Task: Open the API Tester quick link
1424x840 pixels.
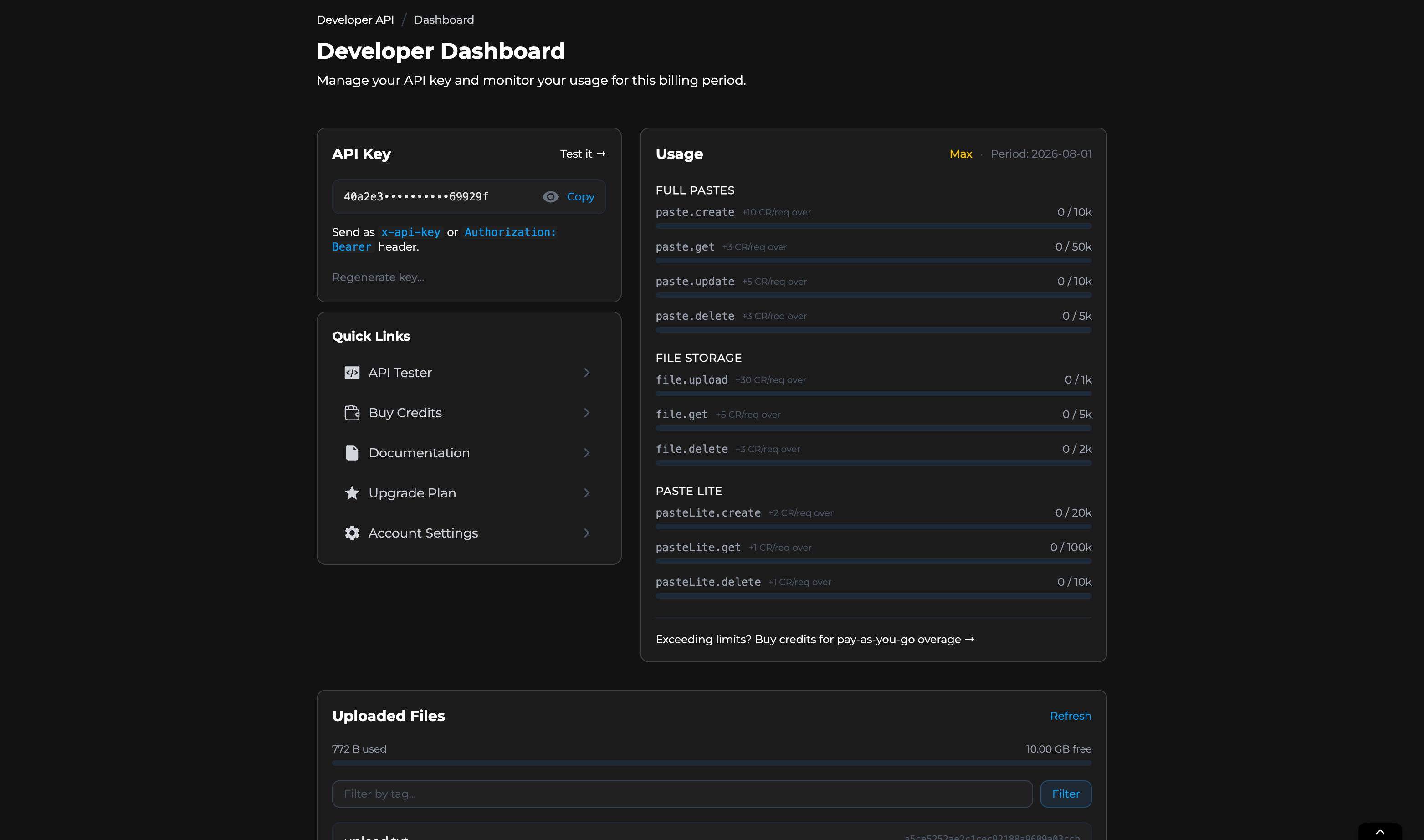Action: [x=469, y=373]
